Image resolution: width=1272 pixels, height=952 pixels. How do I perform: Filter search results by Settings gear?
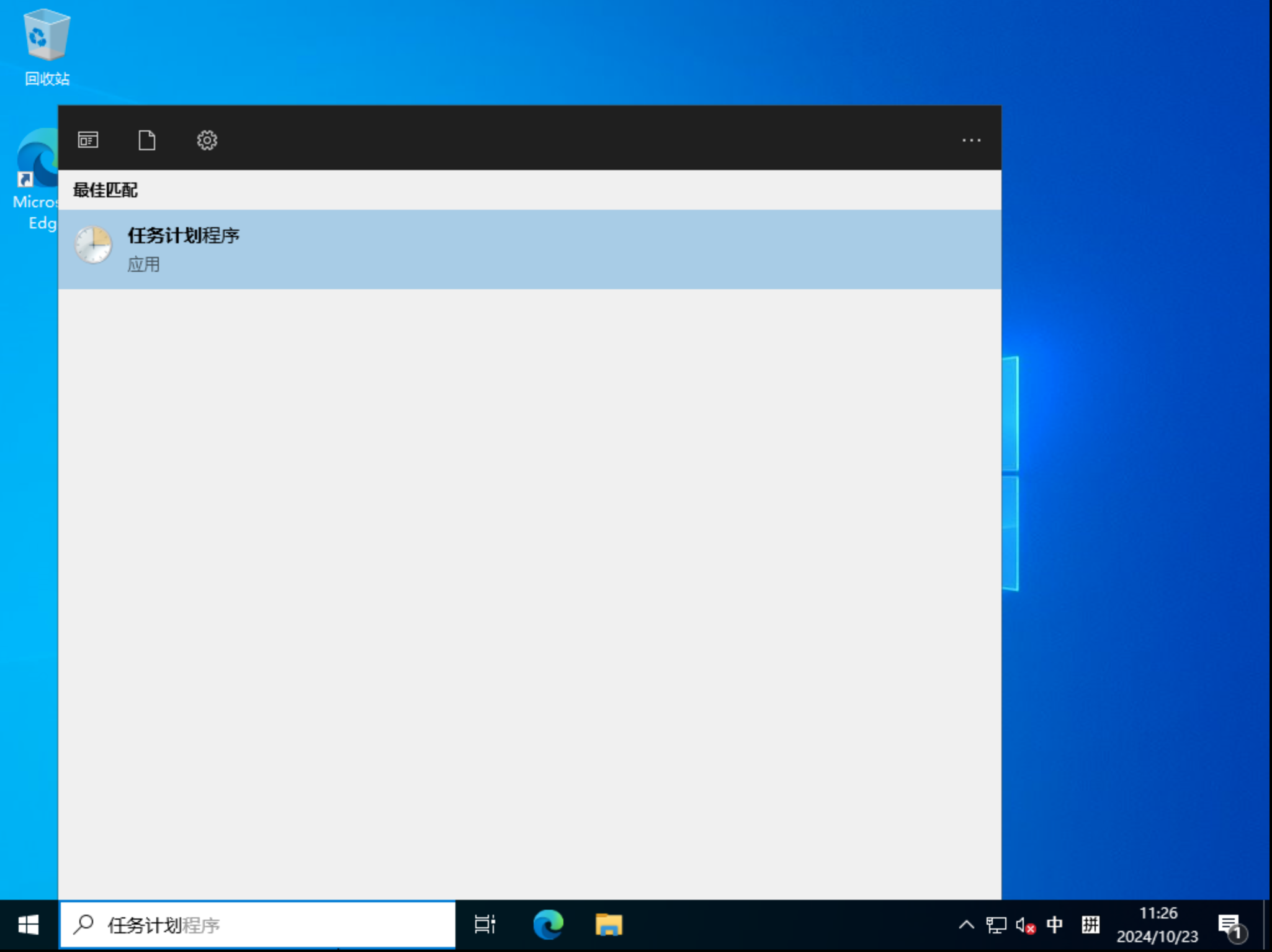point(207,140)
